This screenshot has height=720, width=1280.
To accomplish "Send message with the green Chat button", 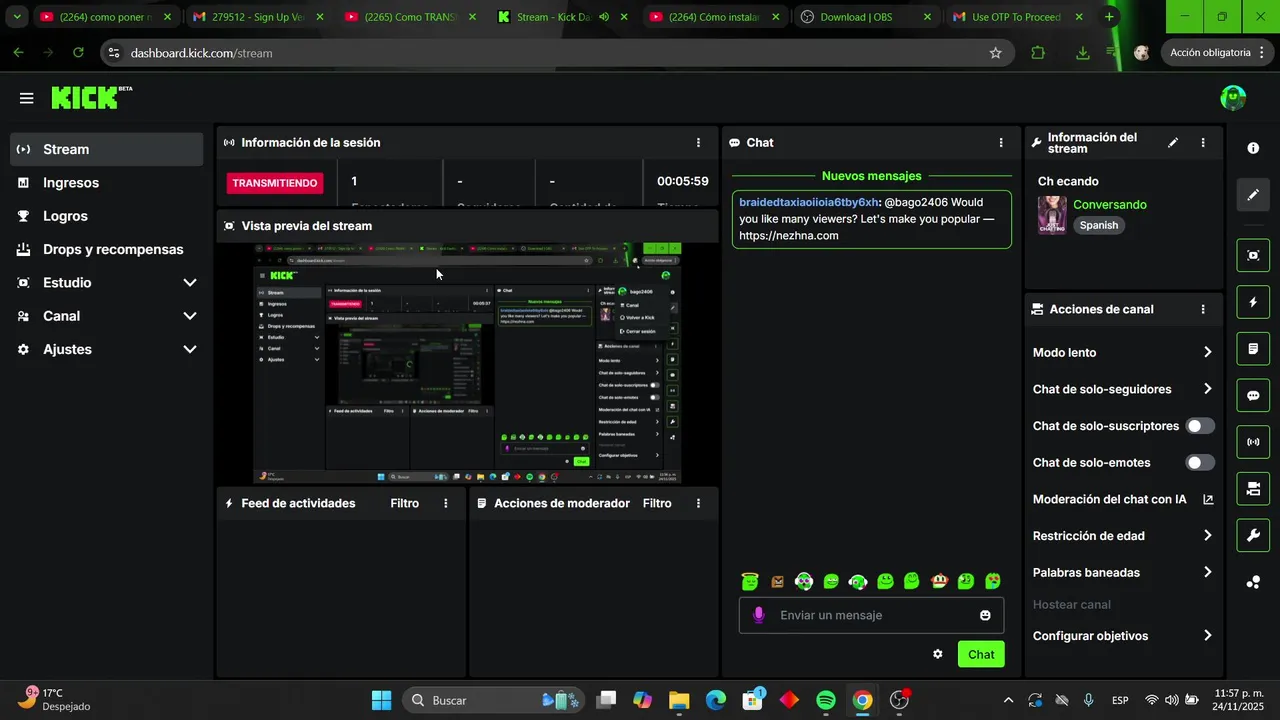I will click(981, 654).
